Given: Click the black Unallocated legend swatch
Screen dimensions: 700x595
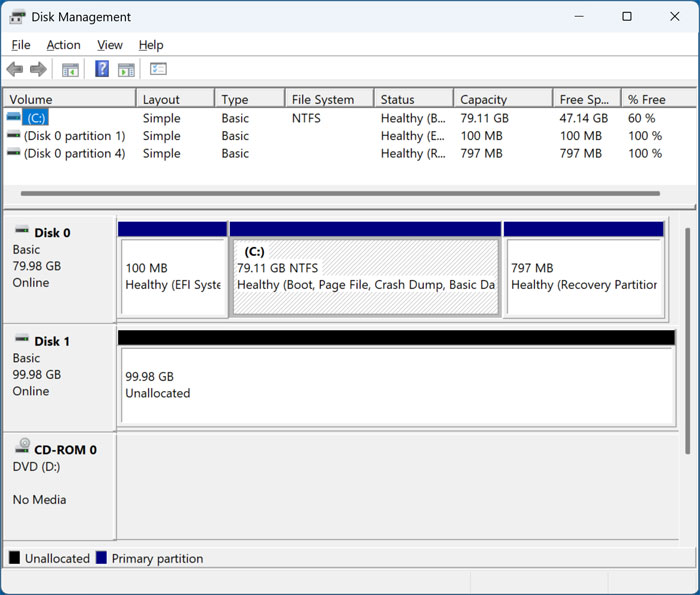Looking at the screenshot, I should tap(14, 558).
